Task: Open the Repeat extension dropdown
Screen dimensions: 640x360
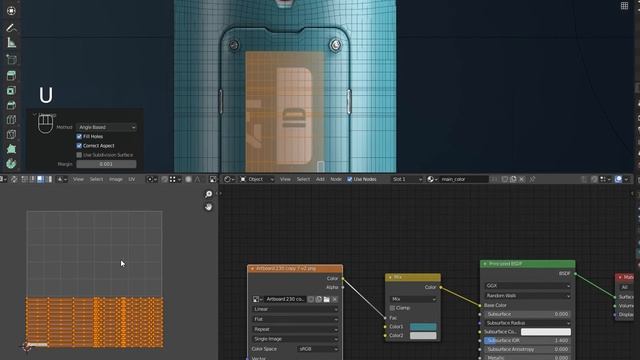Action: pyautogui.click(x=295, y=329)
